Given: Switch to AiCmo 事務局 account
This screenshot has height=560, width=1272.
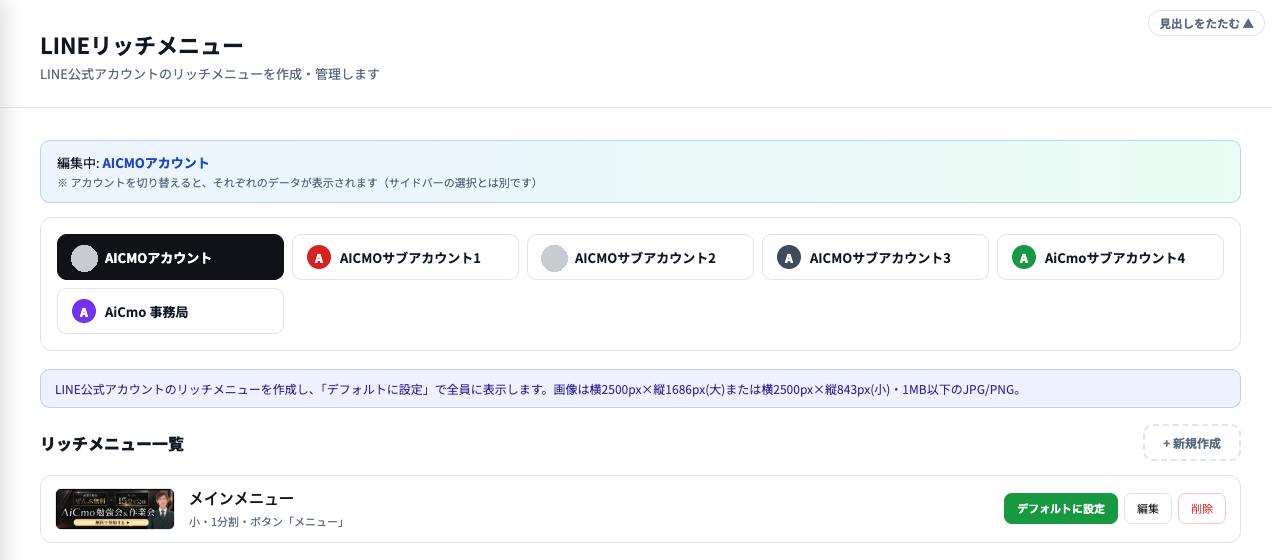Looking at the screenshot, I should 170,311.
